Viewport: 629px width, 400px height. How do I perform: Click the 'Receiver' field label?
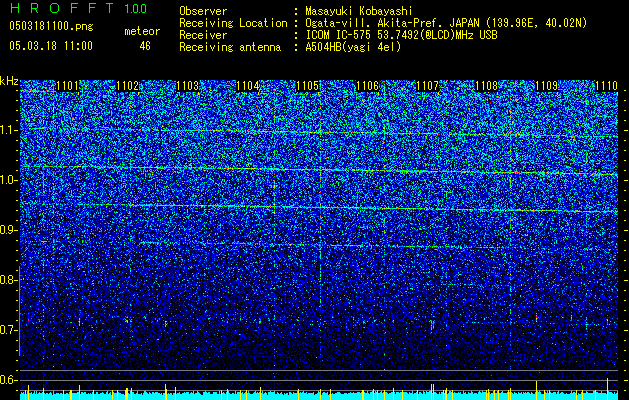(x=203, y=35)
